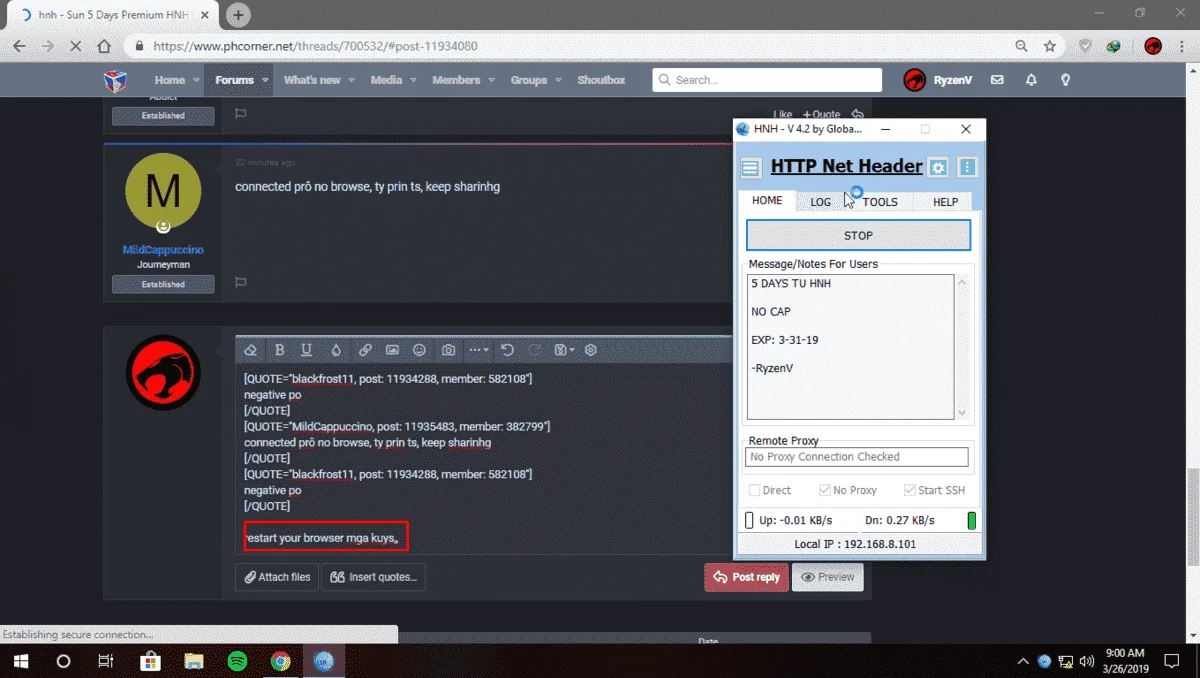Toggle the No Proxy checkbox

(824, 490)
